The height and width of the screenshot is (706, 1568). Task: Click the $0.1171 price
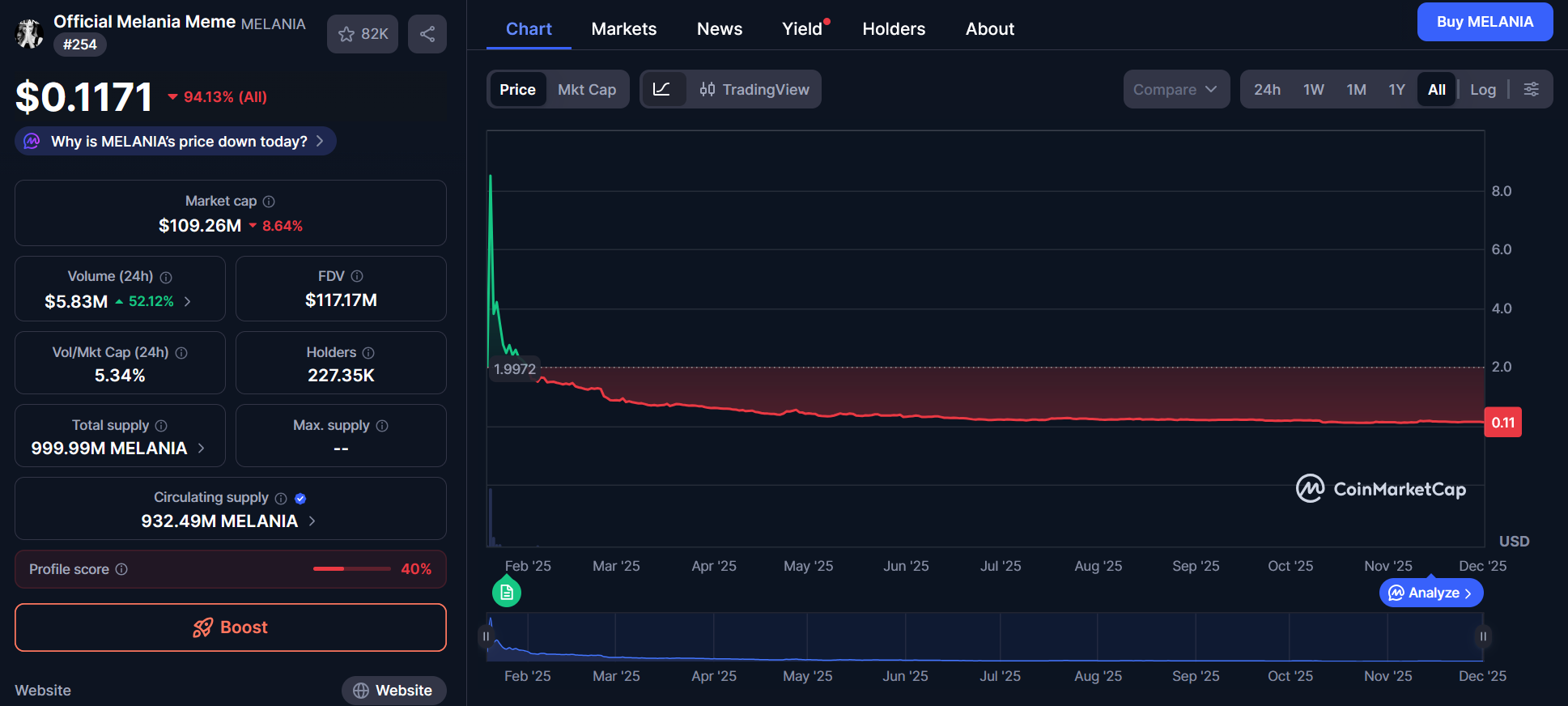click(84, 97)
